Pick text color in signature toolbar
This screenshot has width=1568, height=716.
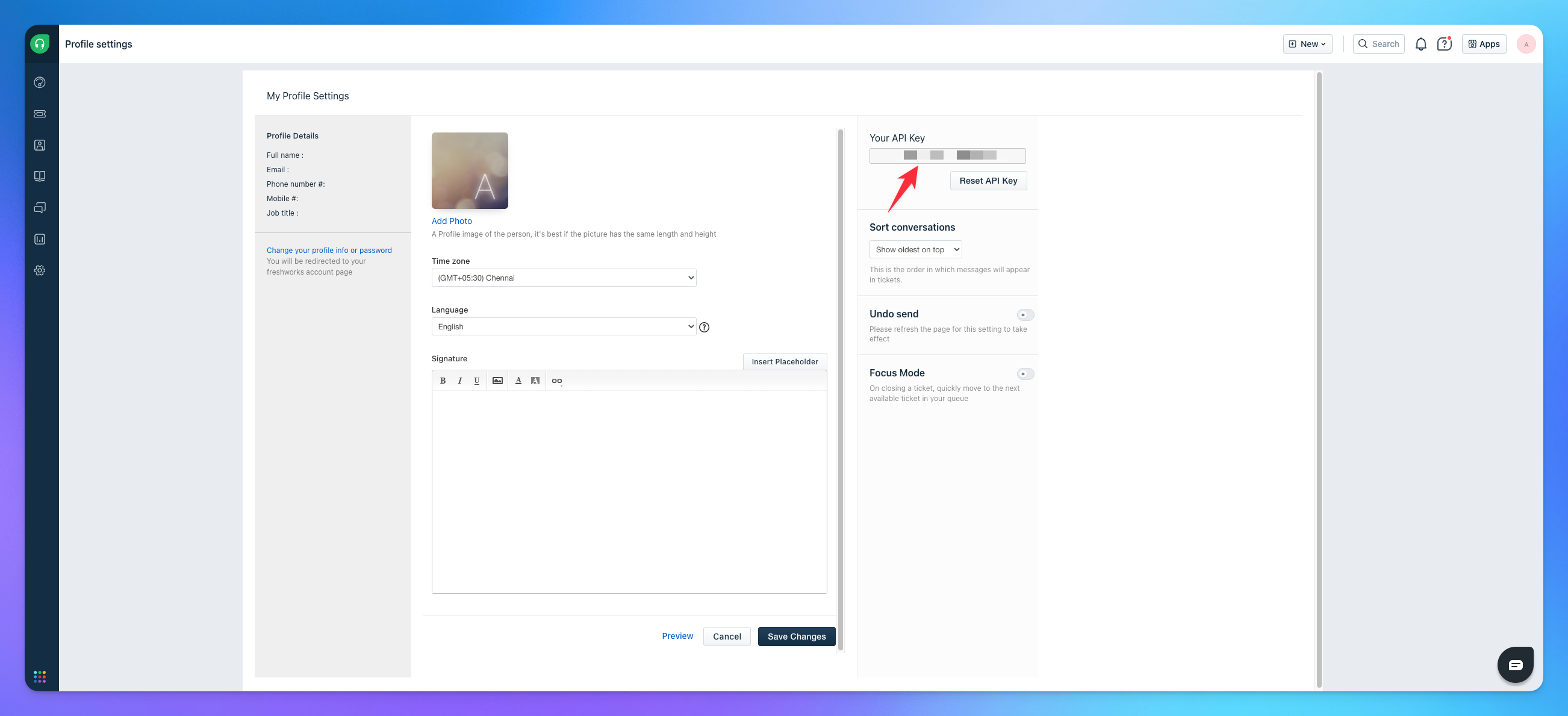pyautogui.click(x=518, y=381)
